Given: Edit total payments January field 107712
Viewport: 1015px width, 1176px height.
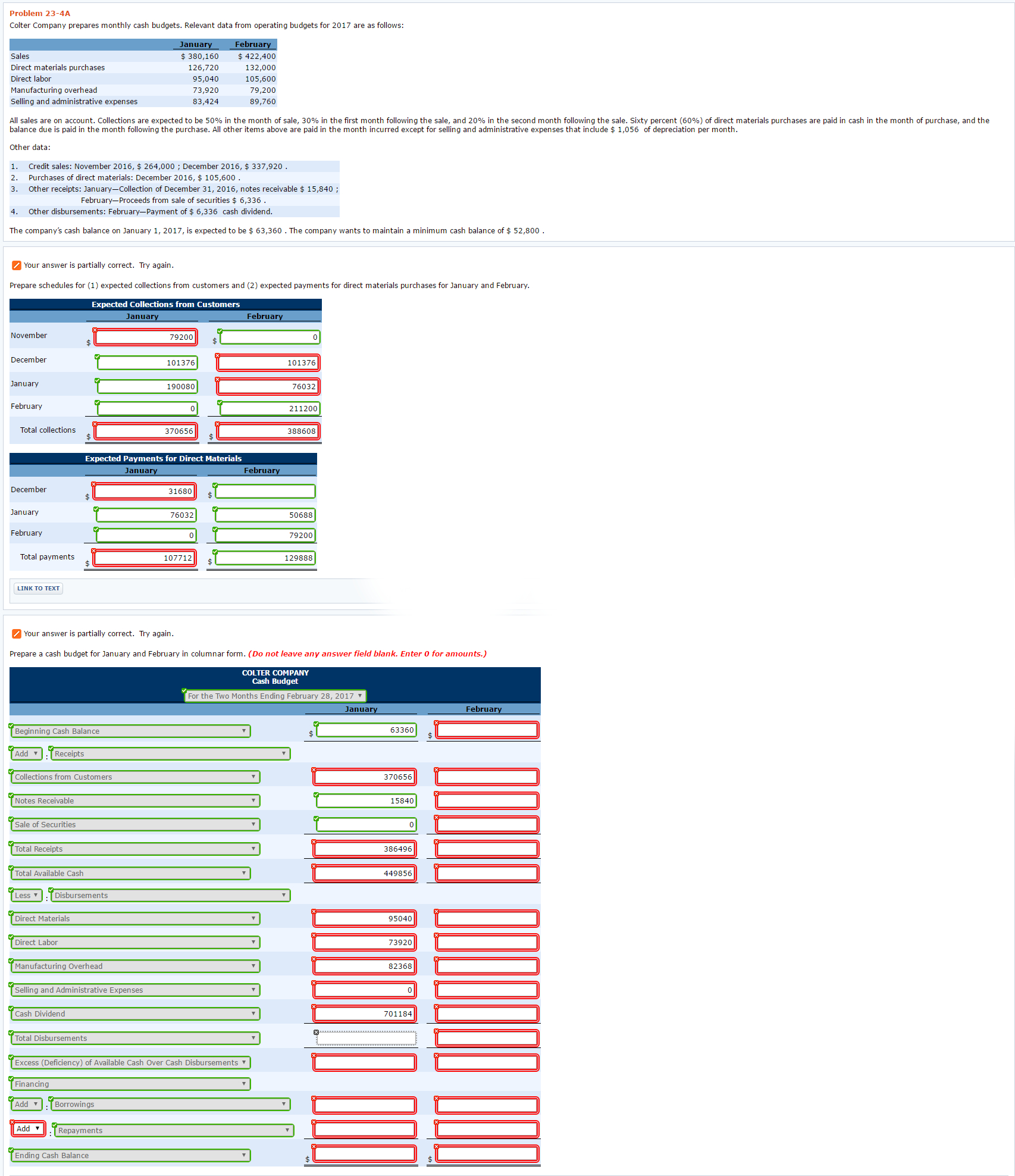Looking at the screenshot, I should (145, 558).
